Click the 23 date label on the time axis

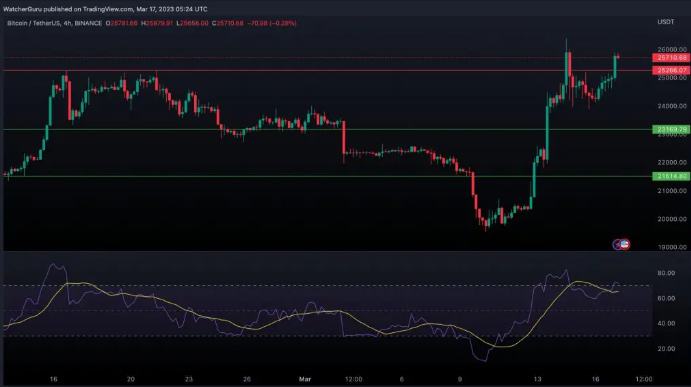(189, 379)
